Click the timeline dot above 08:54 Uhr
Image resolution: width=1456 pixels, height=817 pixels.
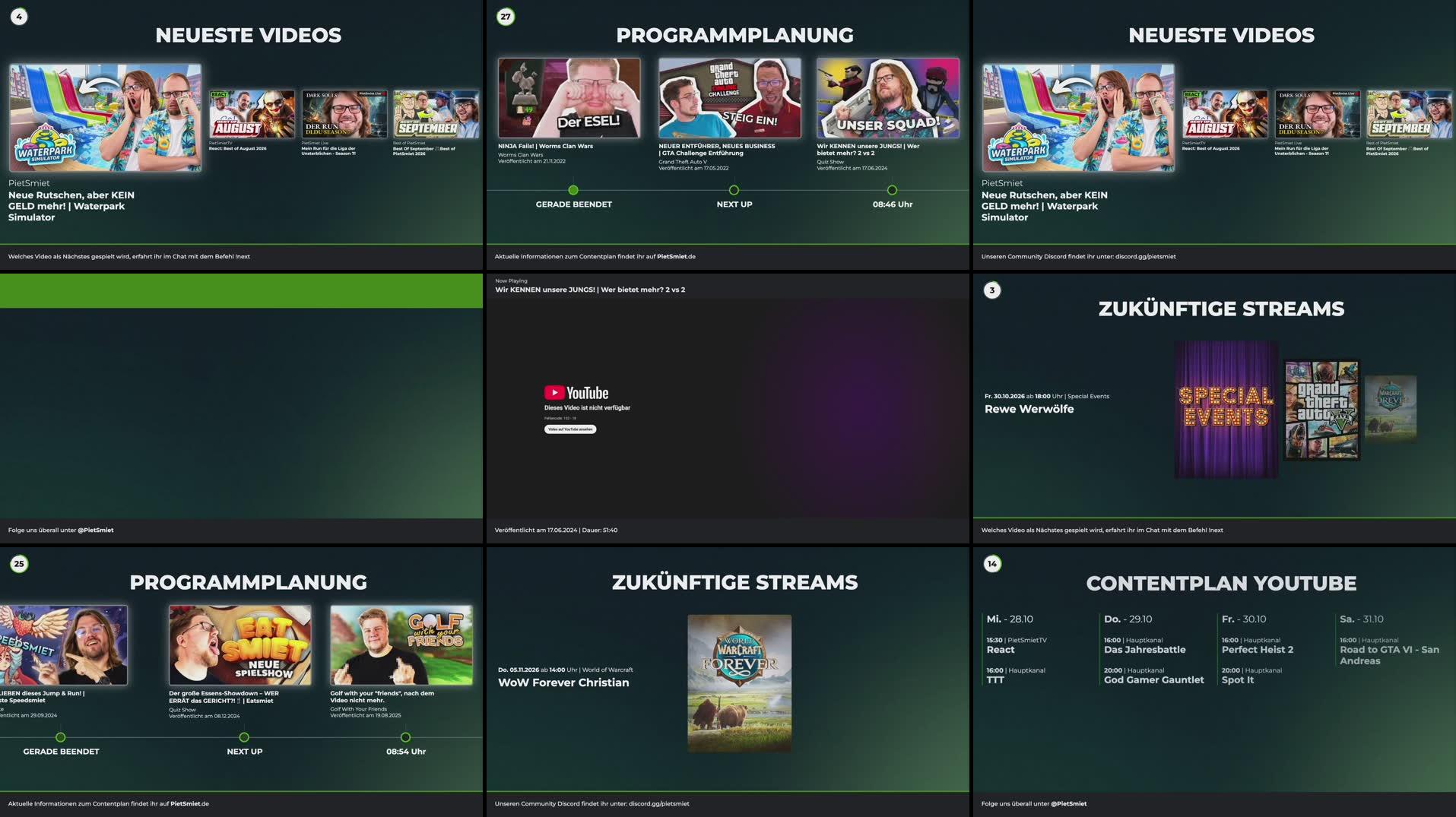(405, 737)
